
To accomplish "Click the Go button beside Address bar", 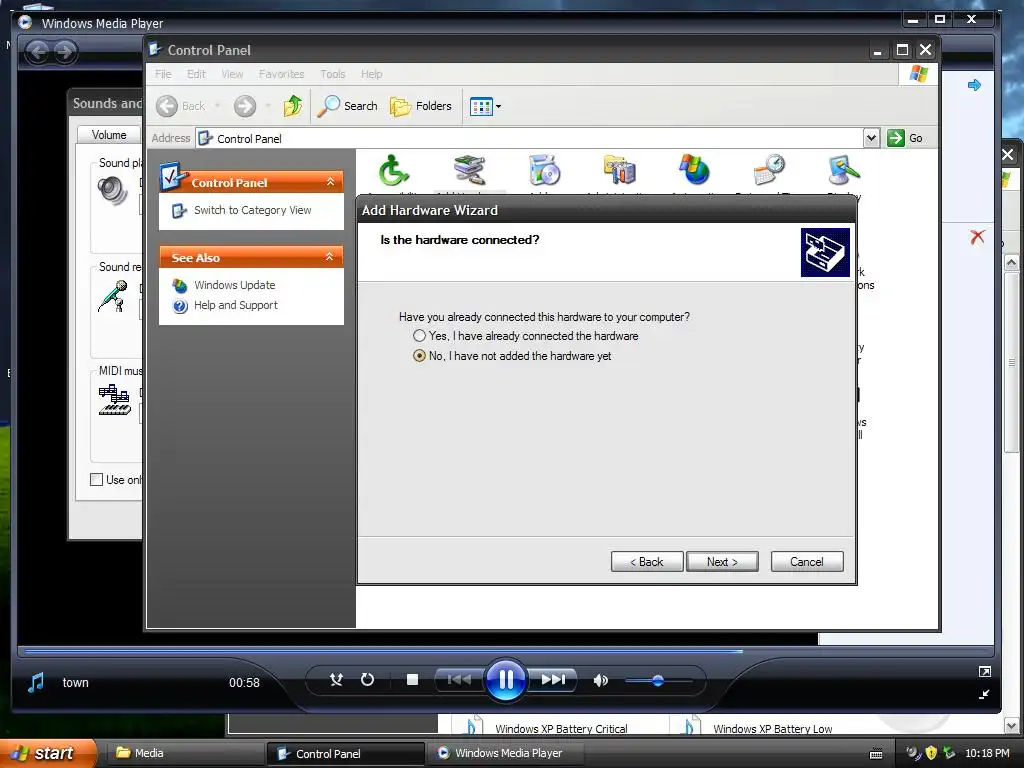I will click(904, 138).
